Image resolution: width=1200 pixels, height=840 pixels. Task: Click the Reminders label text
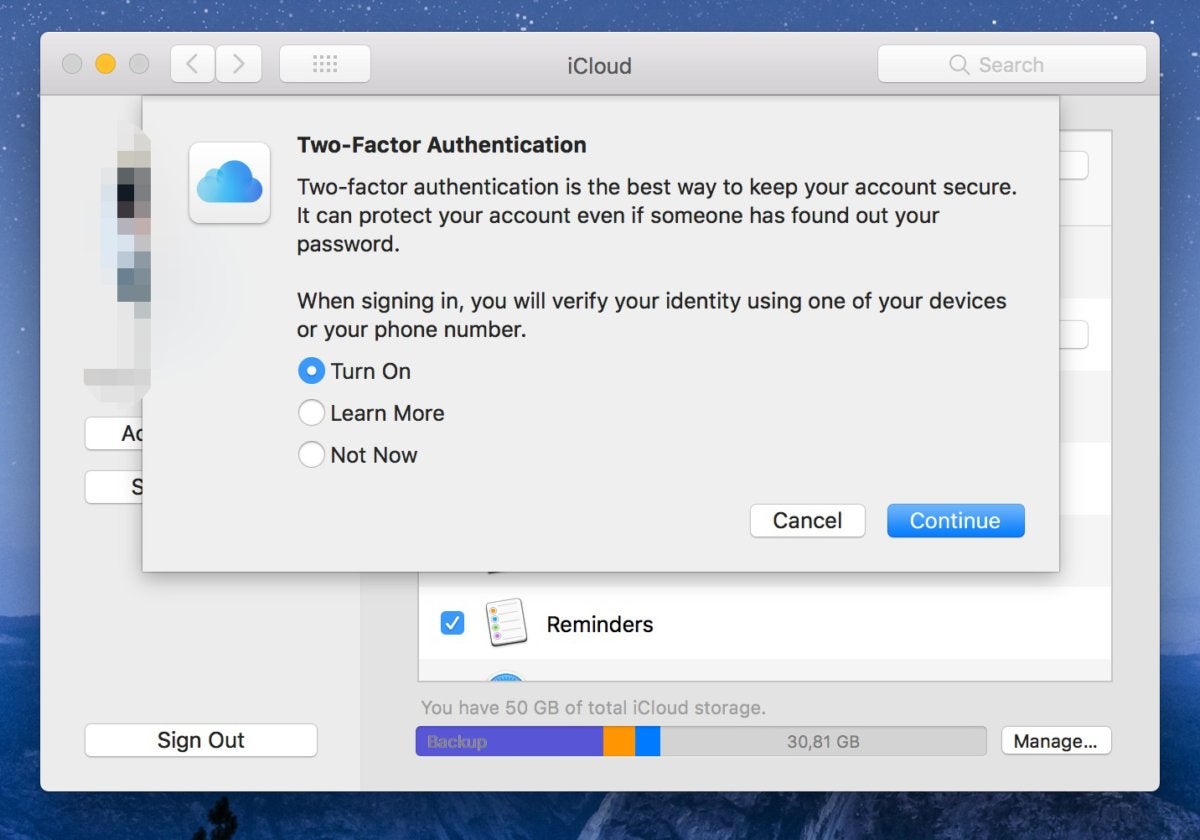[x=600, y=624]
